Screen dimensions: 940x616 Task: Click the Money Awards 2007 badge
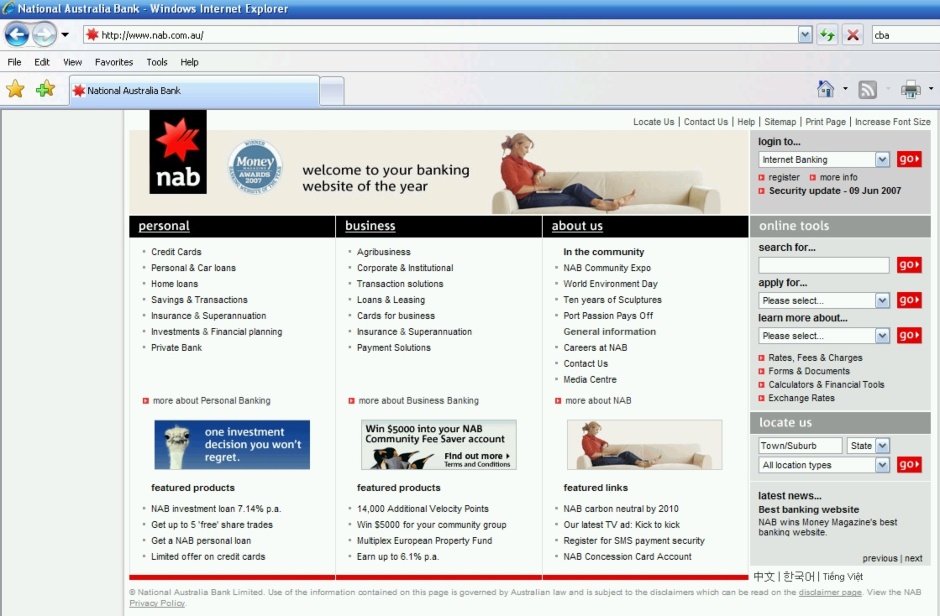(255, 167)
